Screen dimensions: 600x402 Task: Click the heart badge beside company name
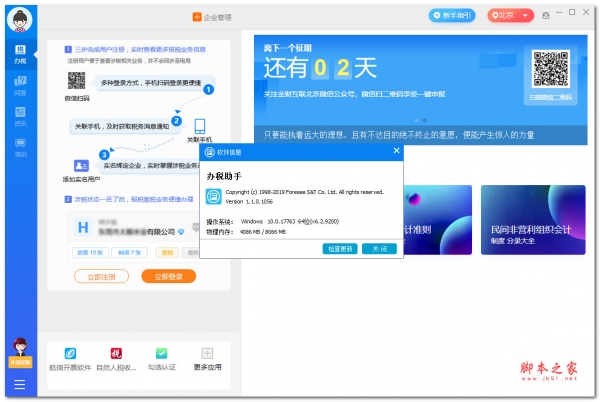click(x=181, y=232)
